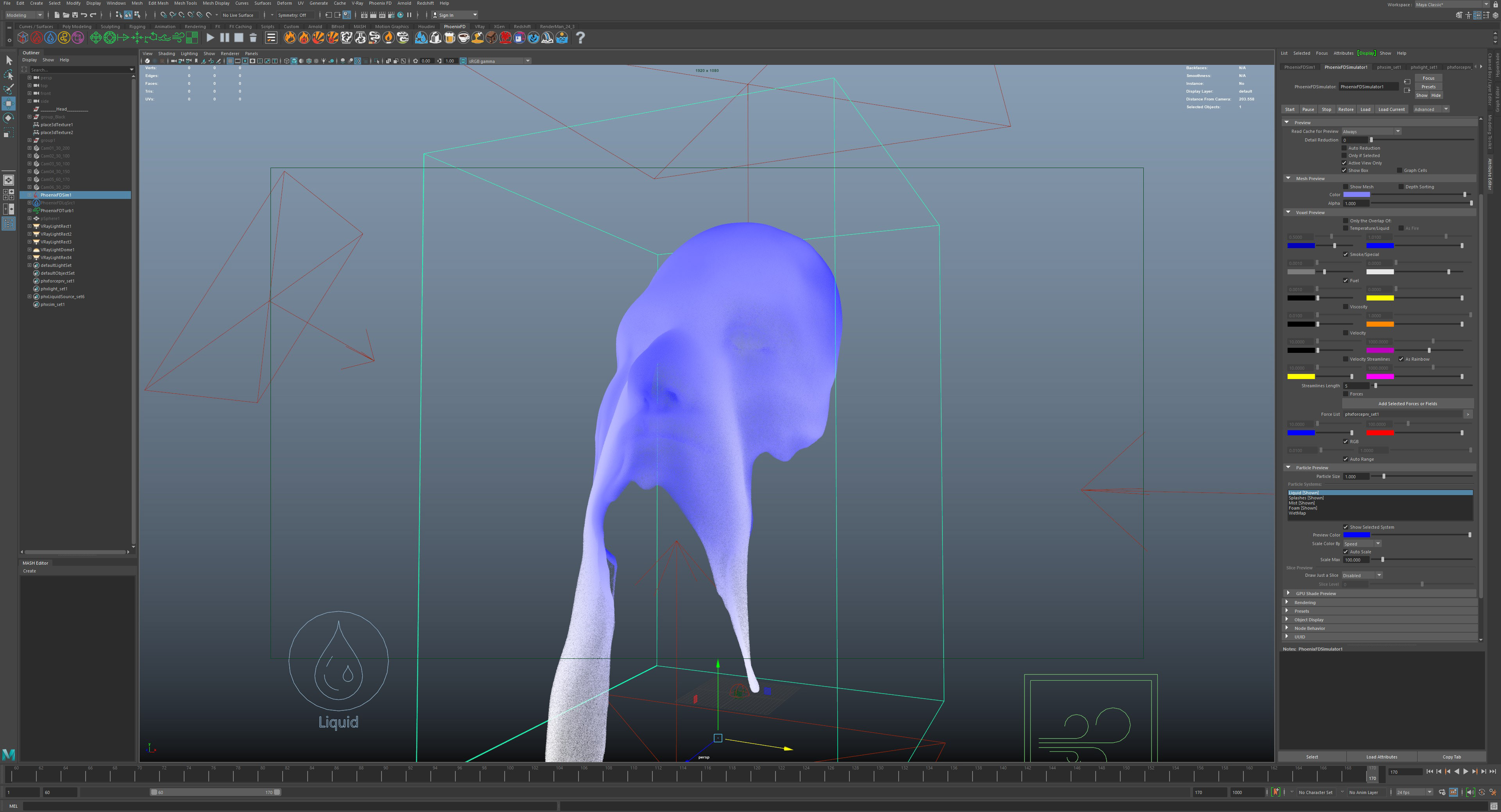Click the Save scene floppy icon
The image size is (1501, 812).
75,15
